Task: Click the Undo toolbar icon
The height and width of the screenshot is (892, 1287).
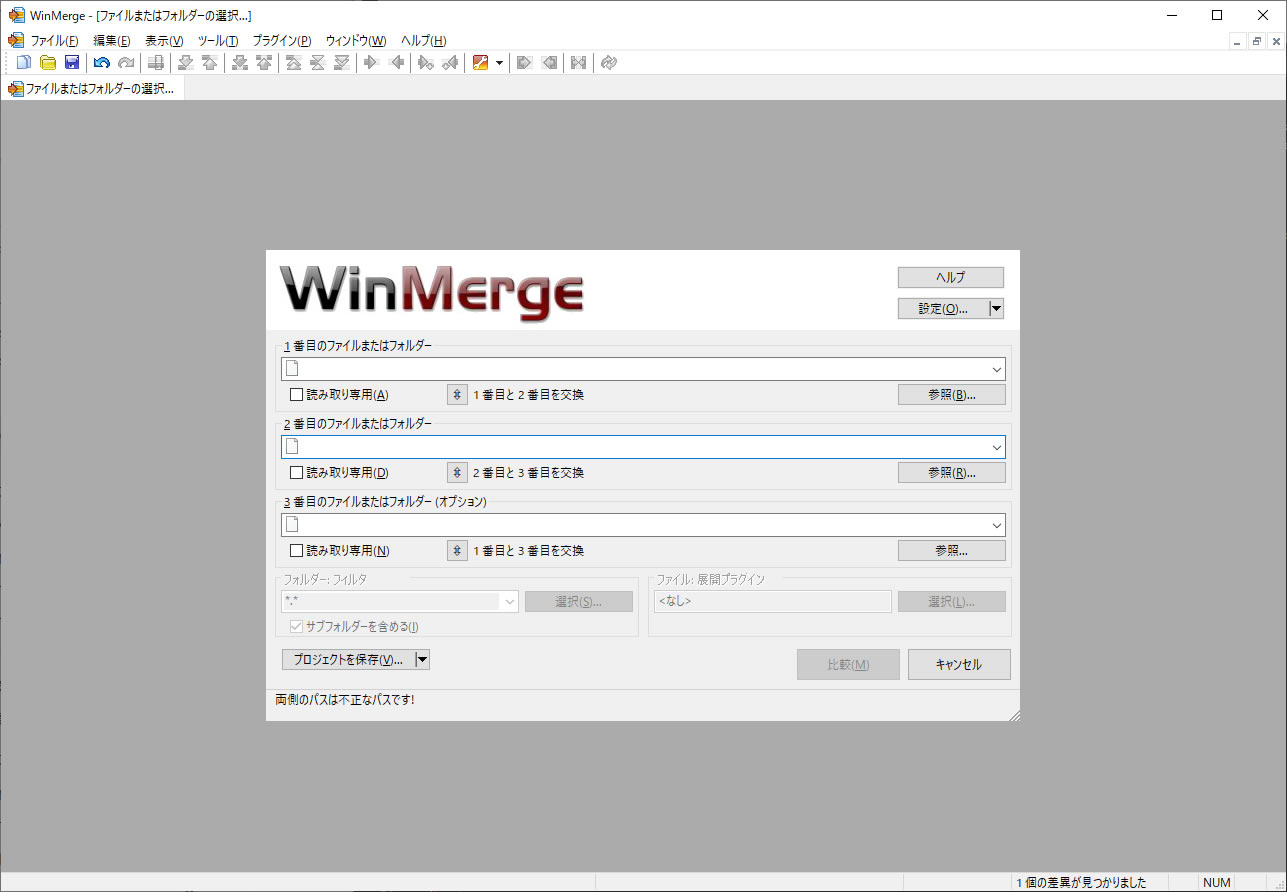Action: (101, 62)
